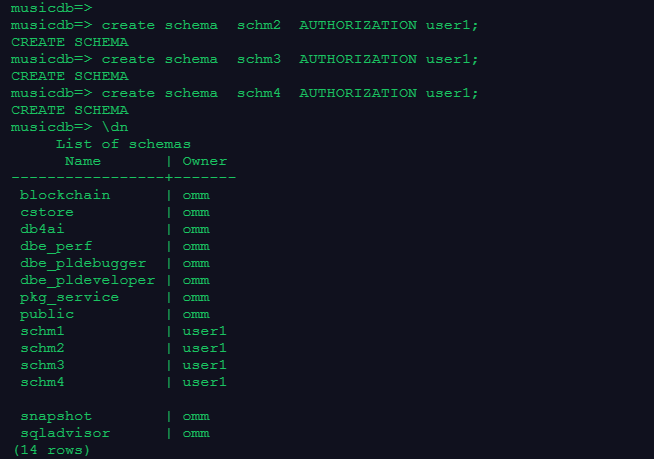654x459 pixels.
Task: Select the dbe_pldebugger schema name
Action: 83,264
